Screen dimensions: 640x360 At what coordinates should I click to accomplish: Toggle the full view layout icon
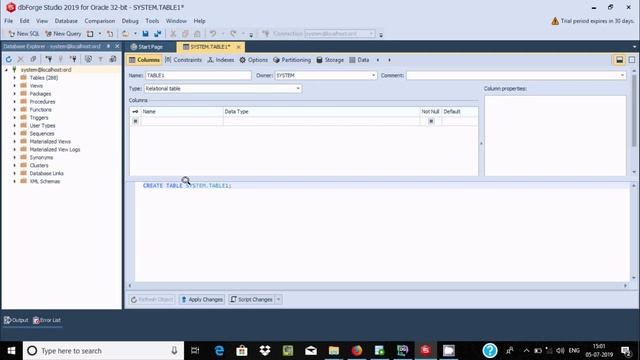(631, 60)
